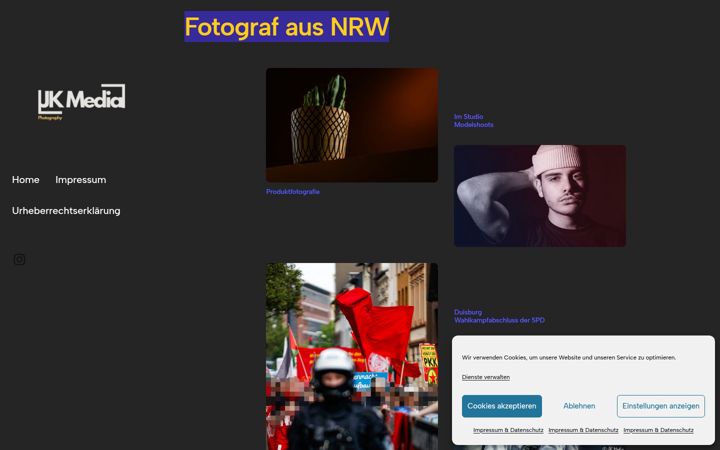Screen dimensions: 720x450
Task: Click Ablehnen in the cookie banner
Action: coord(579,406)
